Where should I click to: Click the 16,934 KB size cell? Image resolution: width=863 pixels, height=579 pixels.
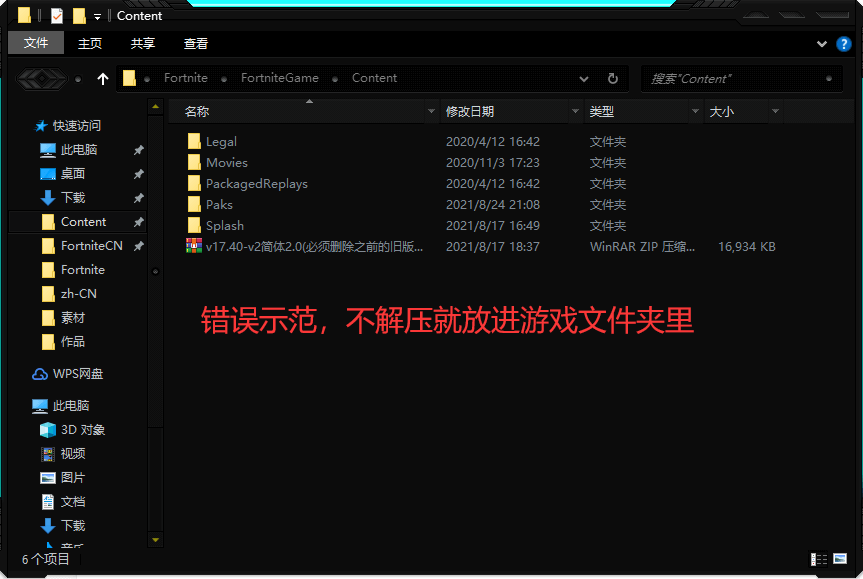click(x=746, y=247)
